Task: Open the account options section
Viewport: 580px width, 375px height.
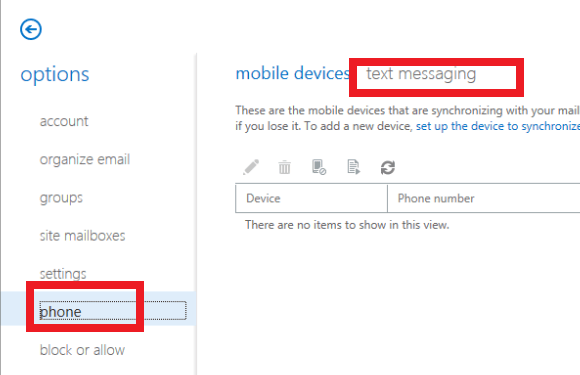Action: [x=64, y=121]
